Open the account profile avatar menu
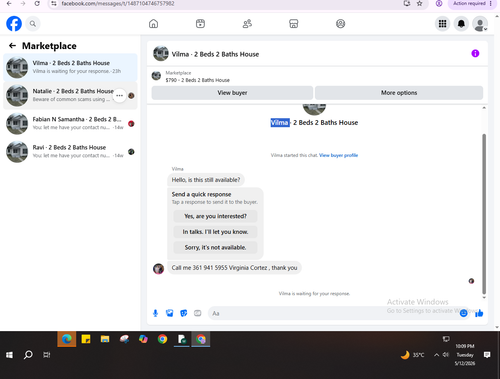Screen dimensions: 500x379 click(480, 24)
